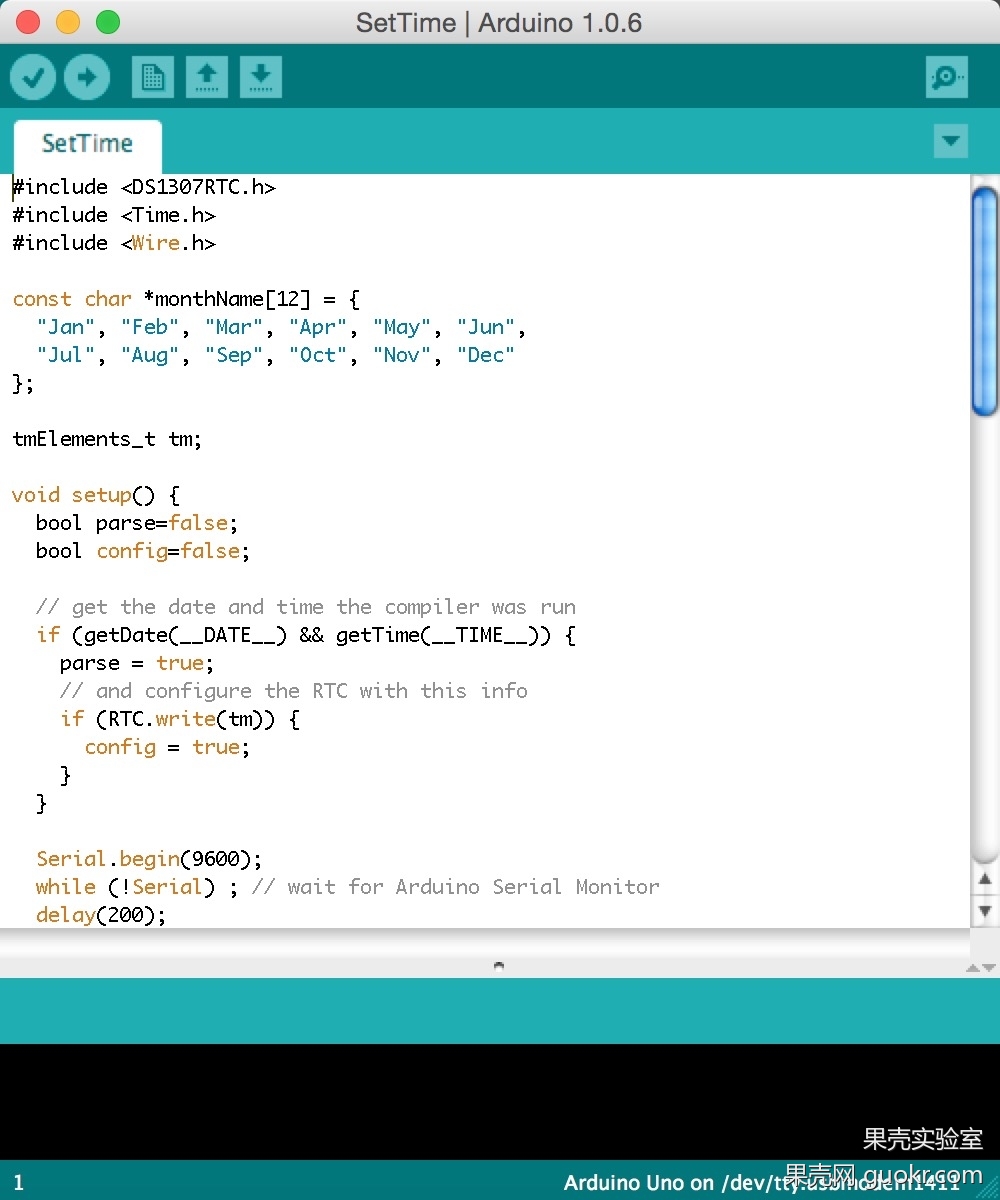Open the tab options dropdown arrow
The image size is (1000, 1200).
pos(951,141)
